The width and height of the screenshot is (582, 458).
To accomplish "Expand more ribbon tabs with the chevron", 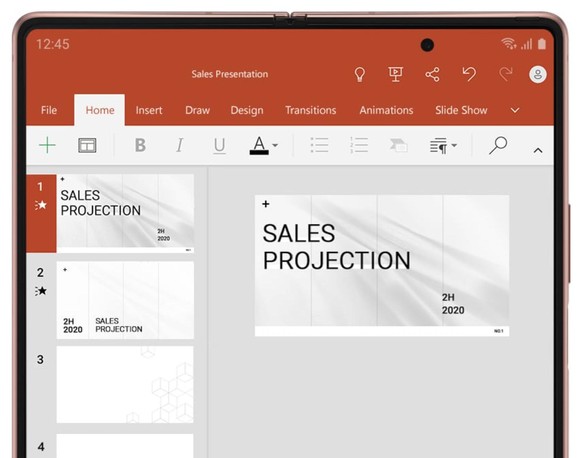I will 515,110.
